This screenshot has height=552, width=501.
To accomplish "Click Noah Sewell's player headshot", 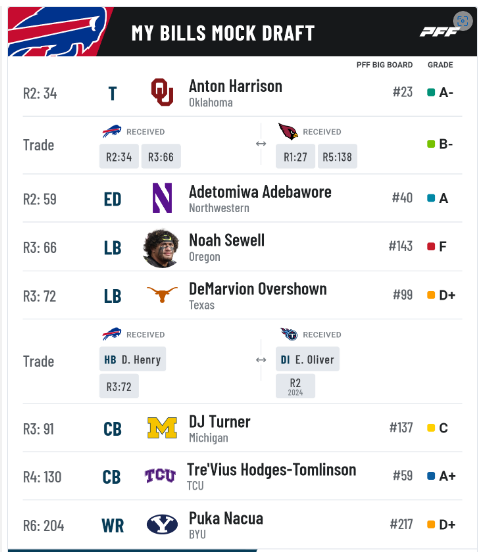I will pos(161,248).
